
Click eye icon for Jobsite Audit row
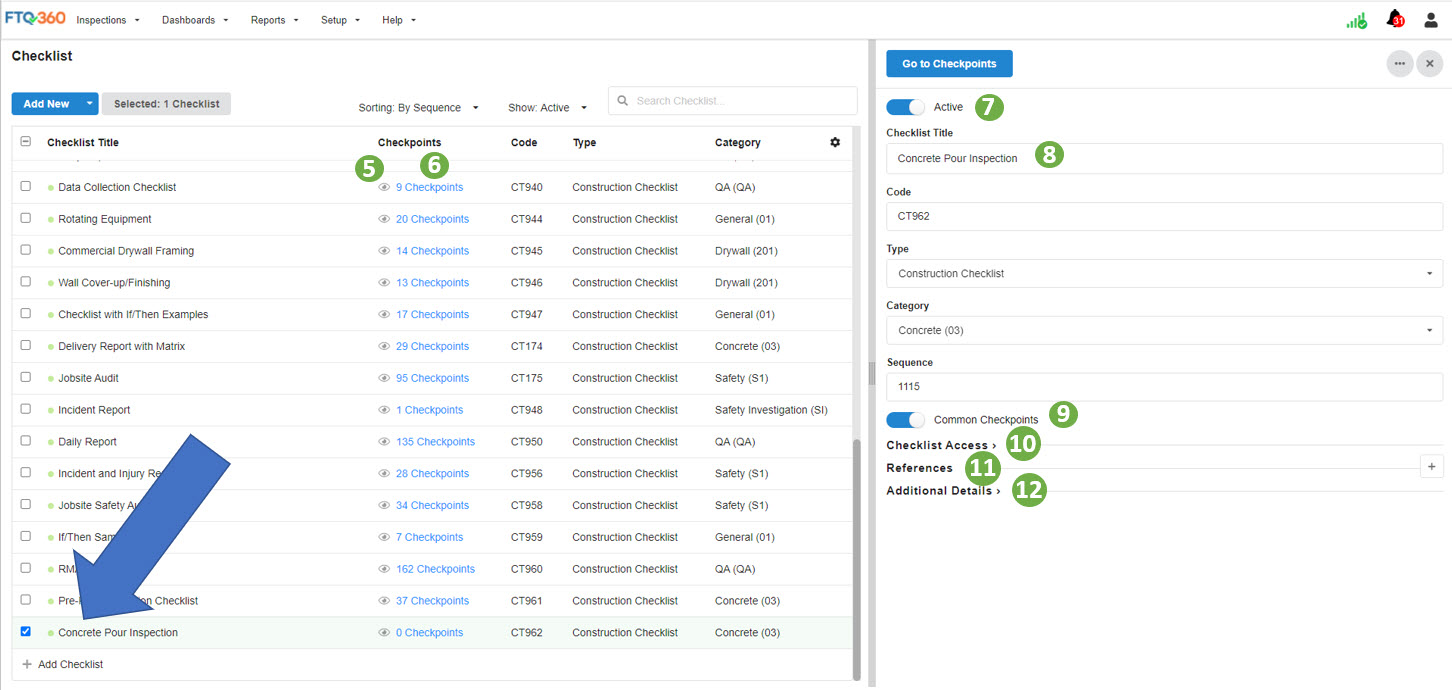click(x=384, y=378)
